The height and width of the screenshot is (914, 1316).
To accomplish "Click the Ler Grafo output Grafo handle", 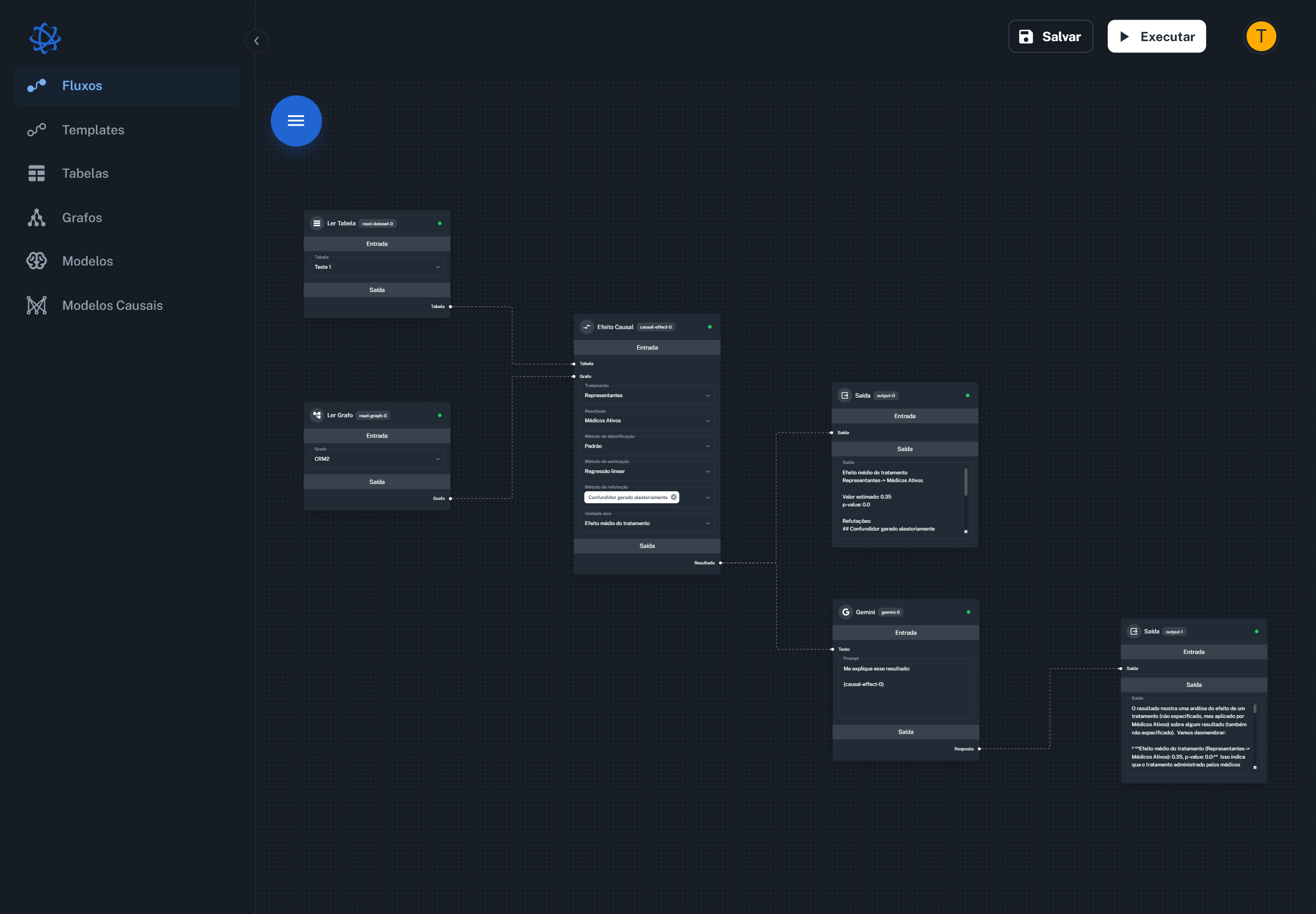I will pos(451,499).
